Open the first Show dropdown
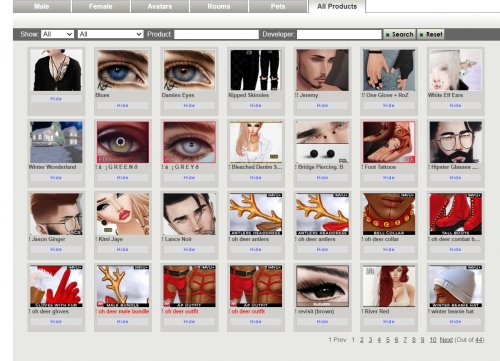The height and width of the screenshot is (361, 500). (57, 34)
